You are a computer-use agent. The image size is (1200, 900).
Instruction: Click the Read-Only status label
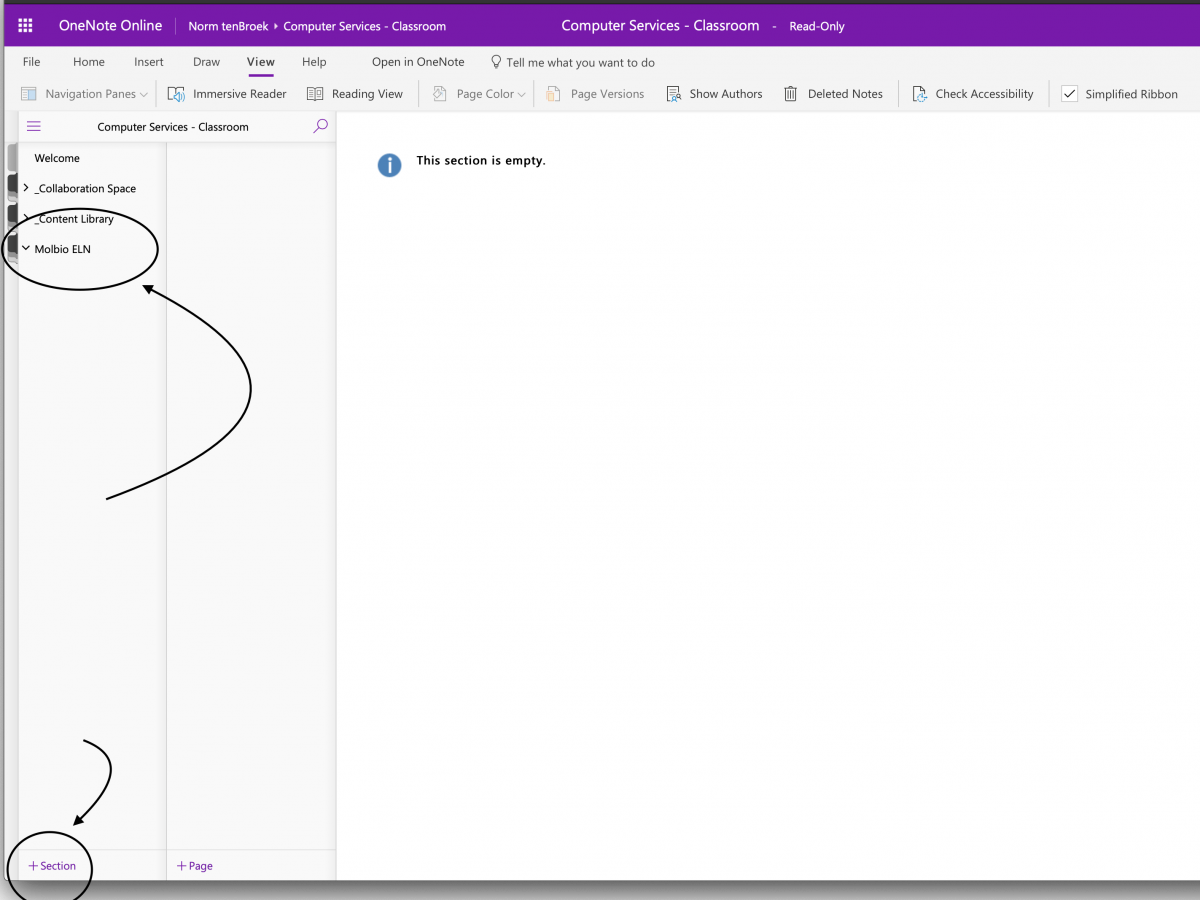pyautogui.click(x=817, y=26)
